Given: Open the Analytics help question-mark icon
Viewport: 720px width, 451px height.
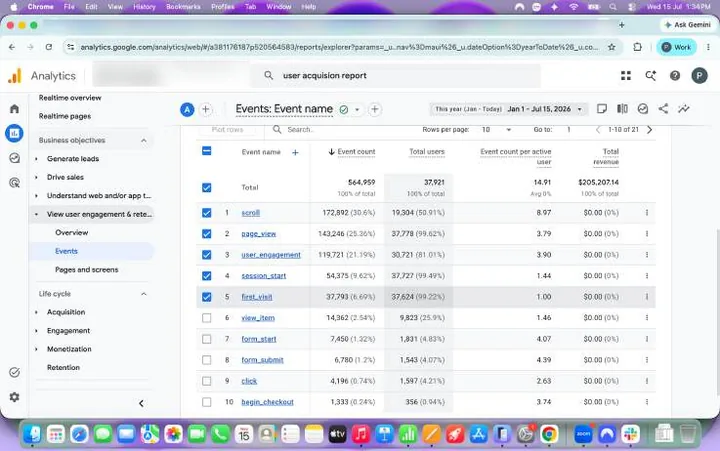Looking at the screenshot, I should (675, 75).
